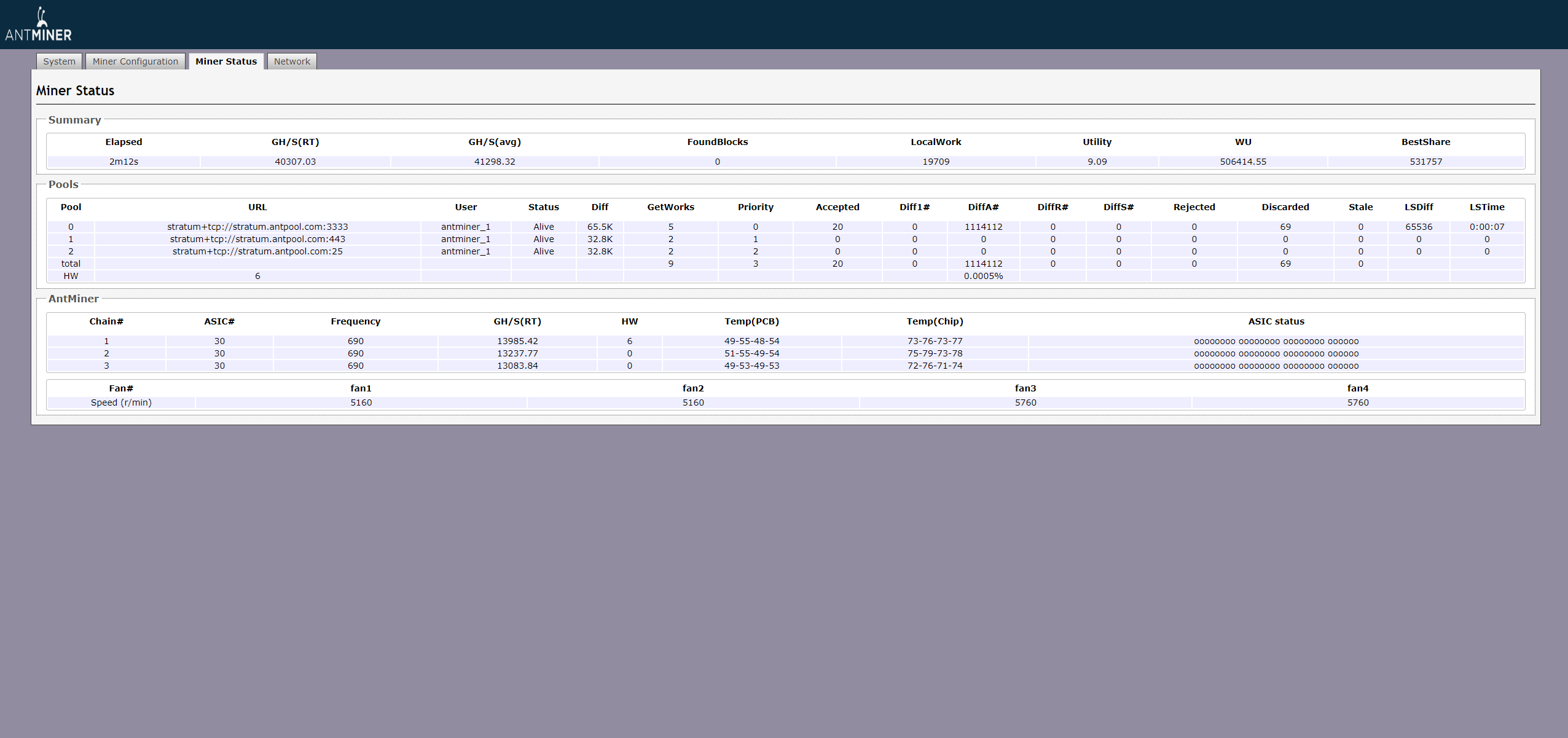This screenshot has height=738, width=1568.
Task: Click chain 2 PCB temp 51-55-49-54
Action: pos(751,353)
